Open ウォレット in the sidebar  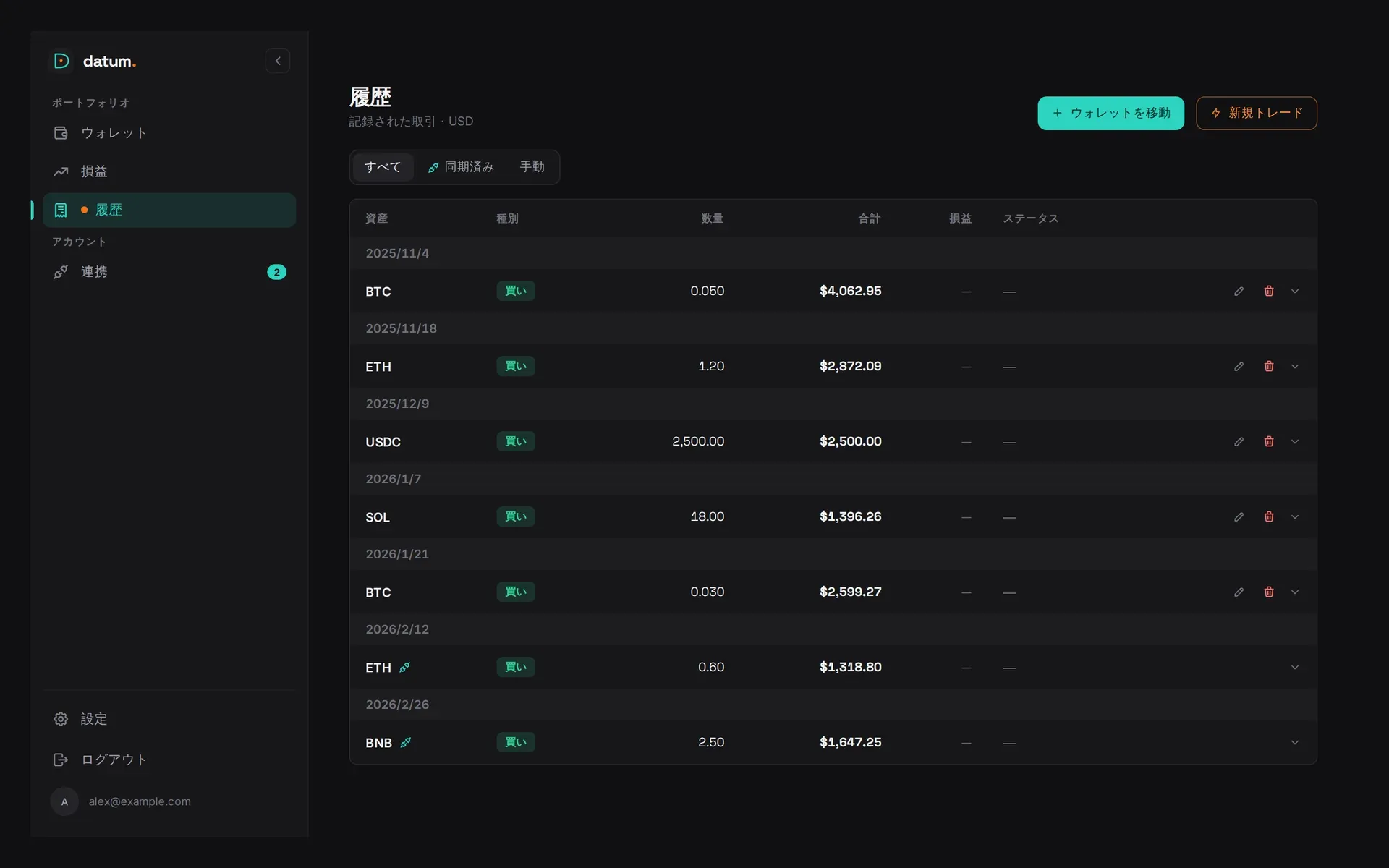pyautogui.click(x=169, y=133)
